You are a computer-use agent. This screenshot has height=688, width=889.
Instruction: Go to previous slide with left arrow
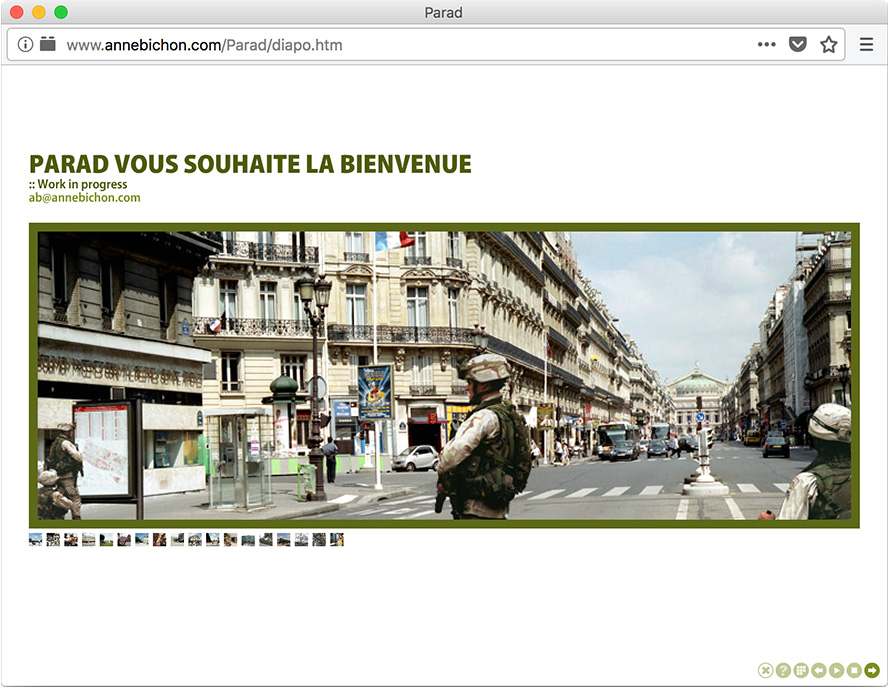(819, 670)
